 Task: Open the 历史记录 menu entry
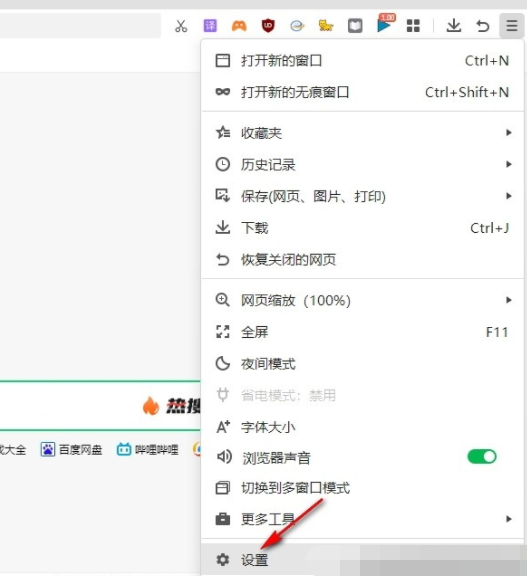tap(362, 165)
